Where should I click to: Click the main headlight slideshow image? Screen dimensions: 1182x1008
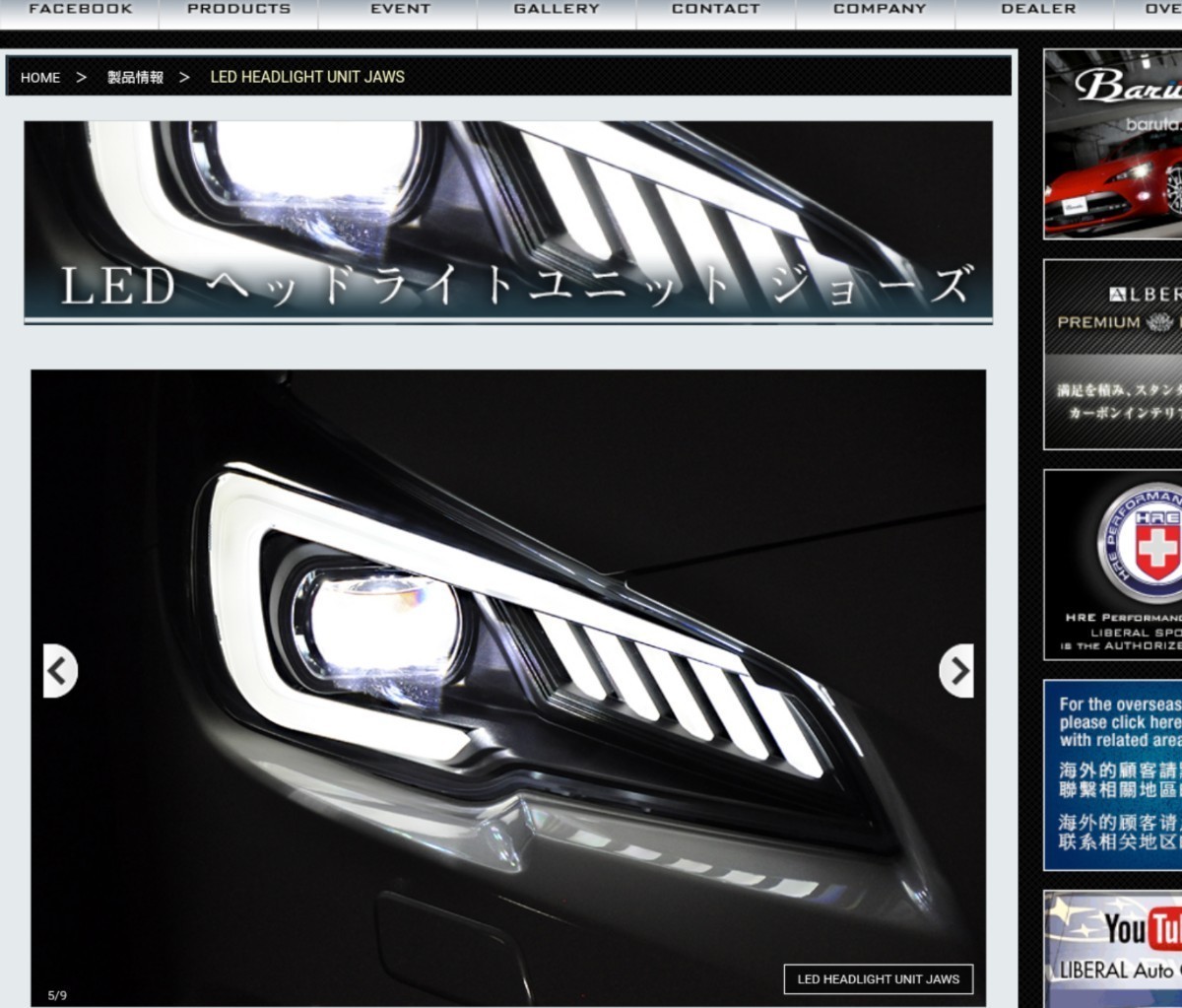click(508, 688)
